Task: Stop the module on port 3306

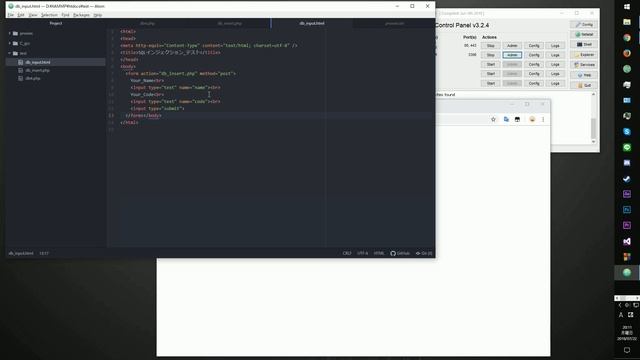Action: [491, 55]
